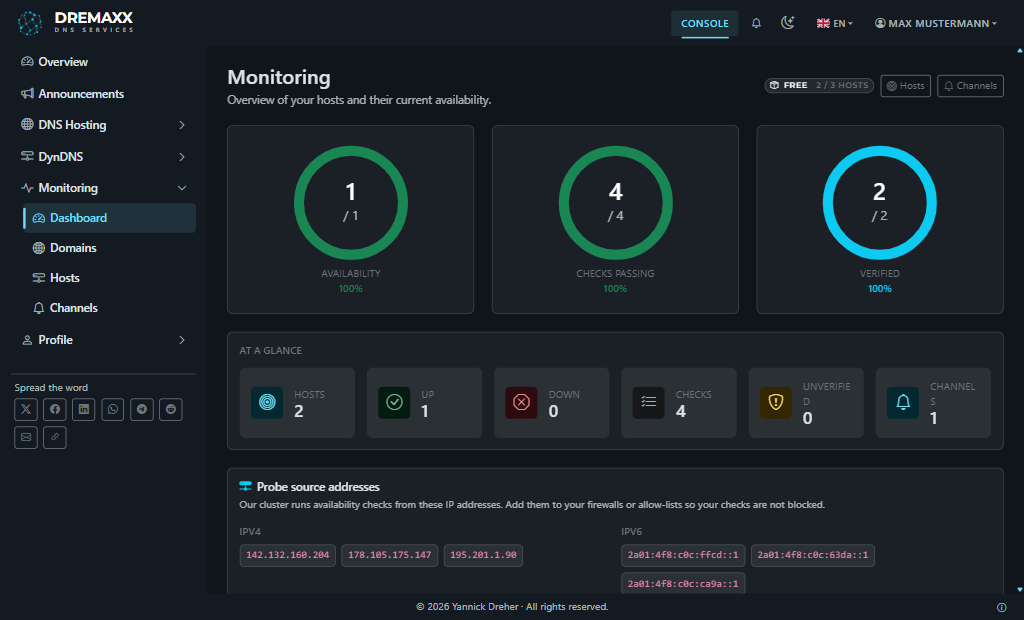1024x620 pixels.
Task: Open the notifications bell in top bar
Action: [756, 23]
